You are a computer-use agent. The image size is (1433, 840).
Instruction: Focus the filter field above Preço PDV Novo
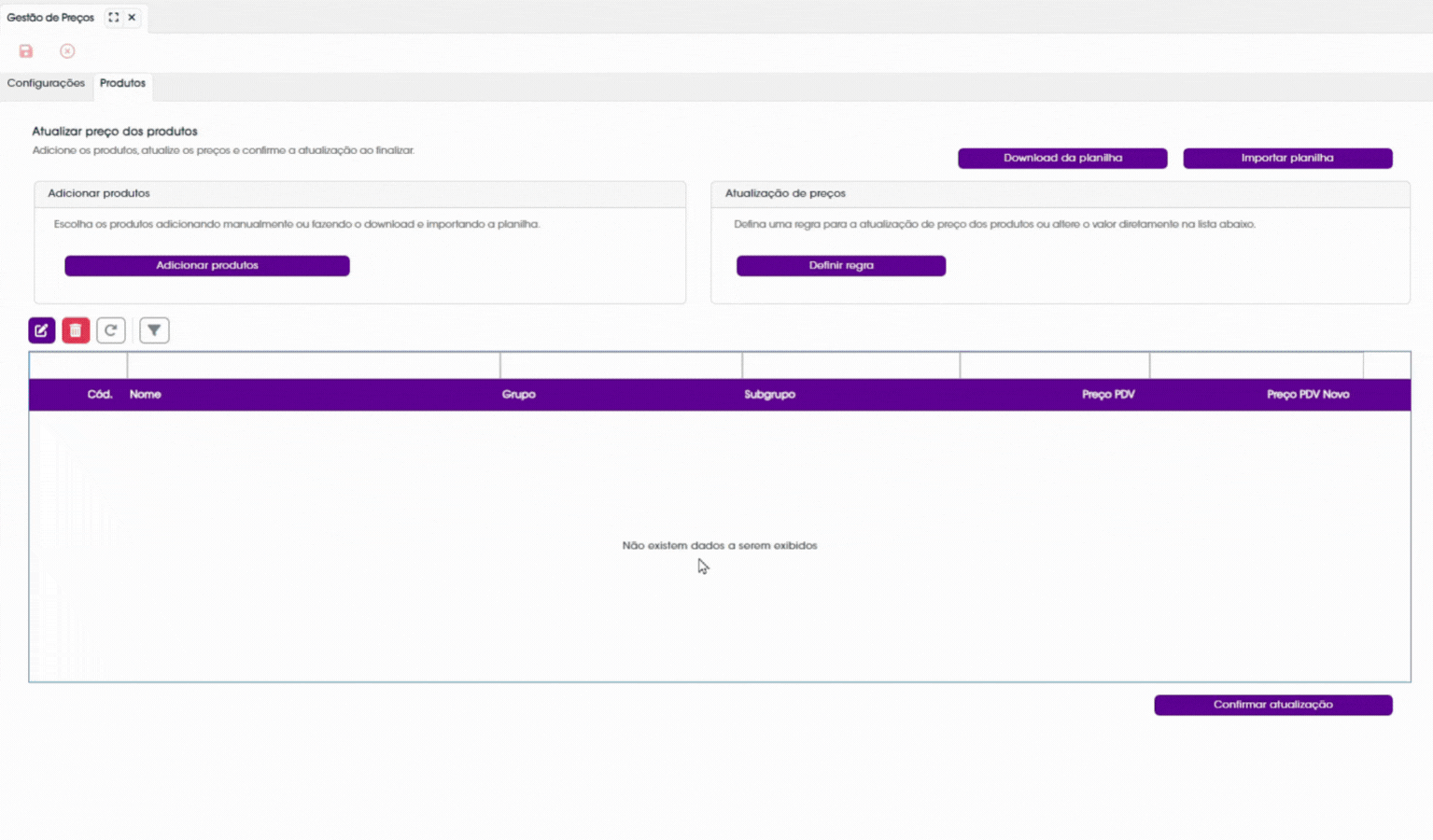tap(1257, 366)
